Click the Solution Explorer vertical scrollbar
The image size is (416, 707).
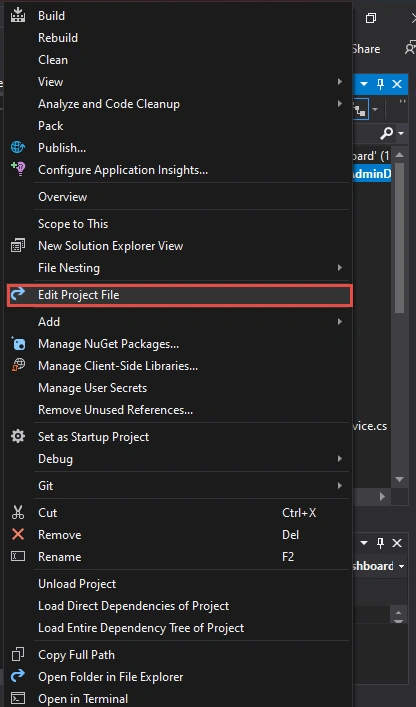coord(399,317)
